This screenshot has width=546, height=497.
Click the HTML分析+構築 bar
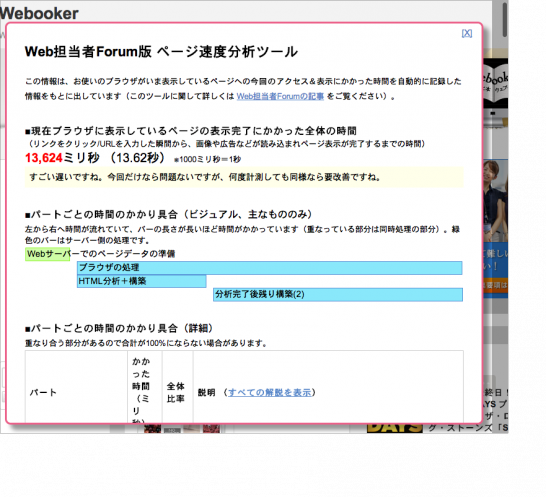click(141, 281)
